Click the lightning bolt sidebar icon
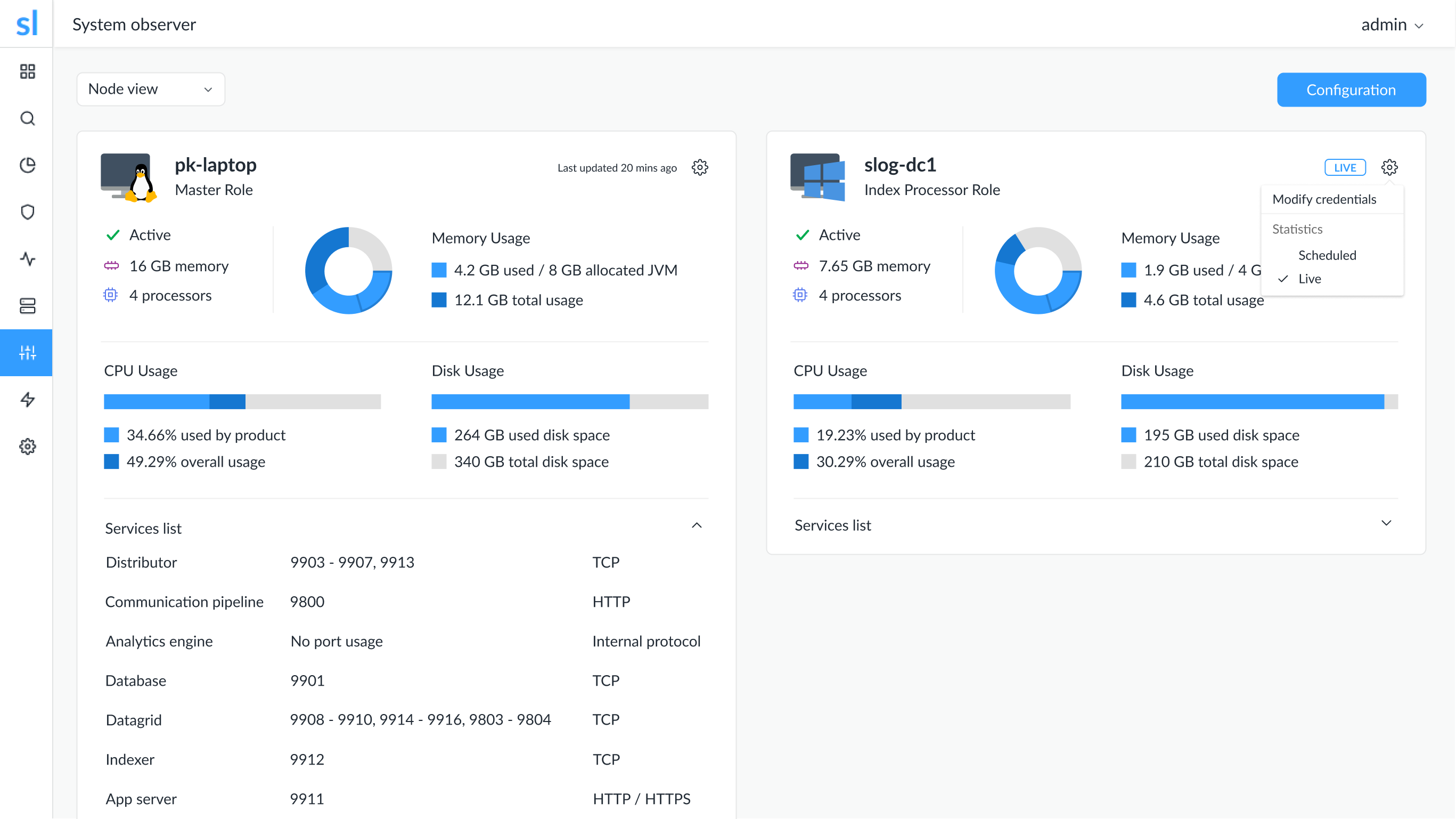The width and height of the screenshot is (1456, 819). [x=27, y=399]
